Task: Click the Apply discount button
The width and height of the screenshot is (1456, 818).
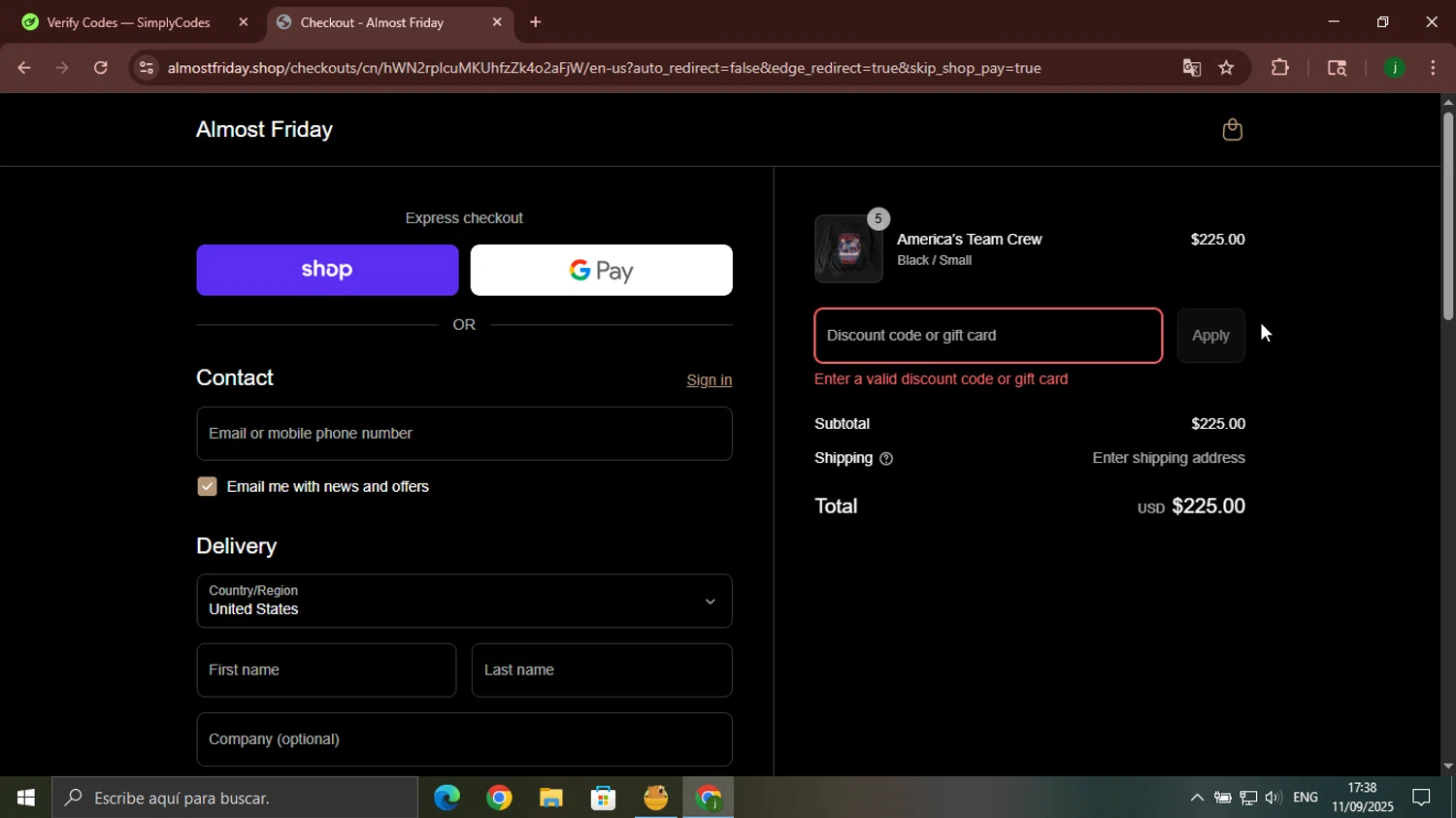Action: point(1210,336)
